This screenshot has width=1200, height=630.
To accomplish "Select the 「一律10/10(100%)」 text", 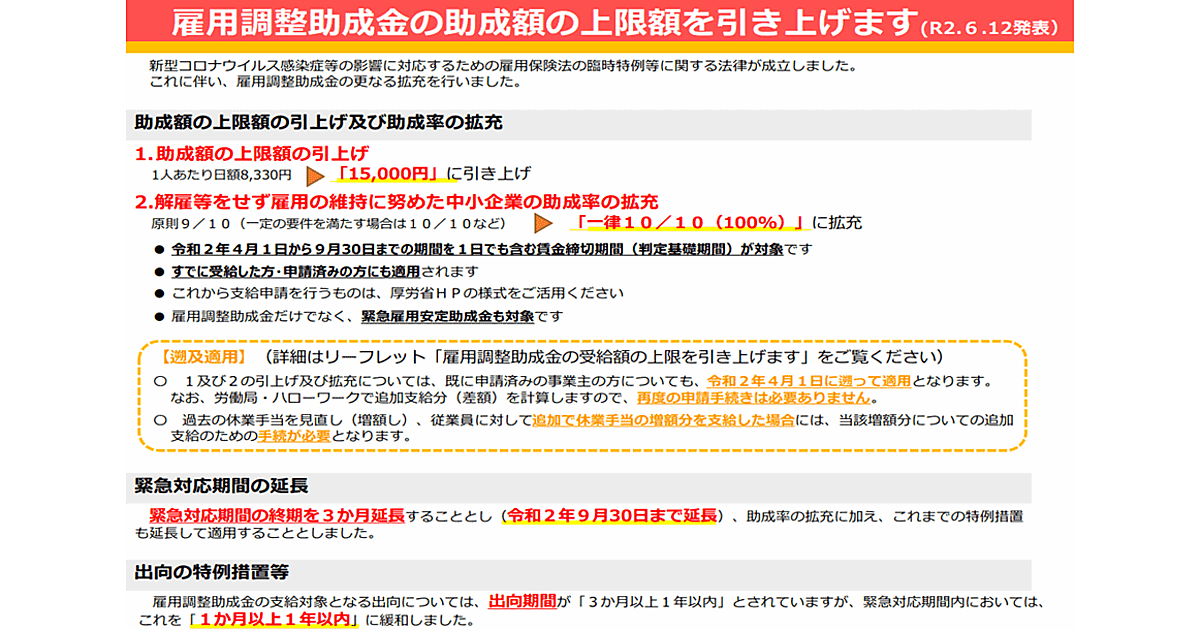I will tap(692, 221).
